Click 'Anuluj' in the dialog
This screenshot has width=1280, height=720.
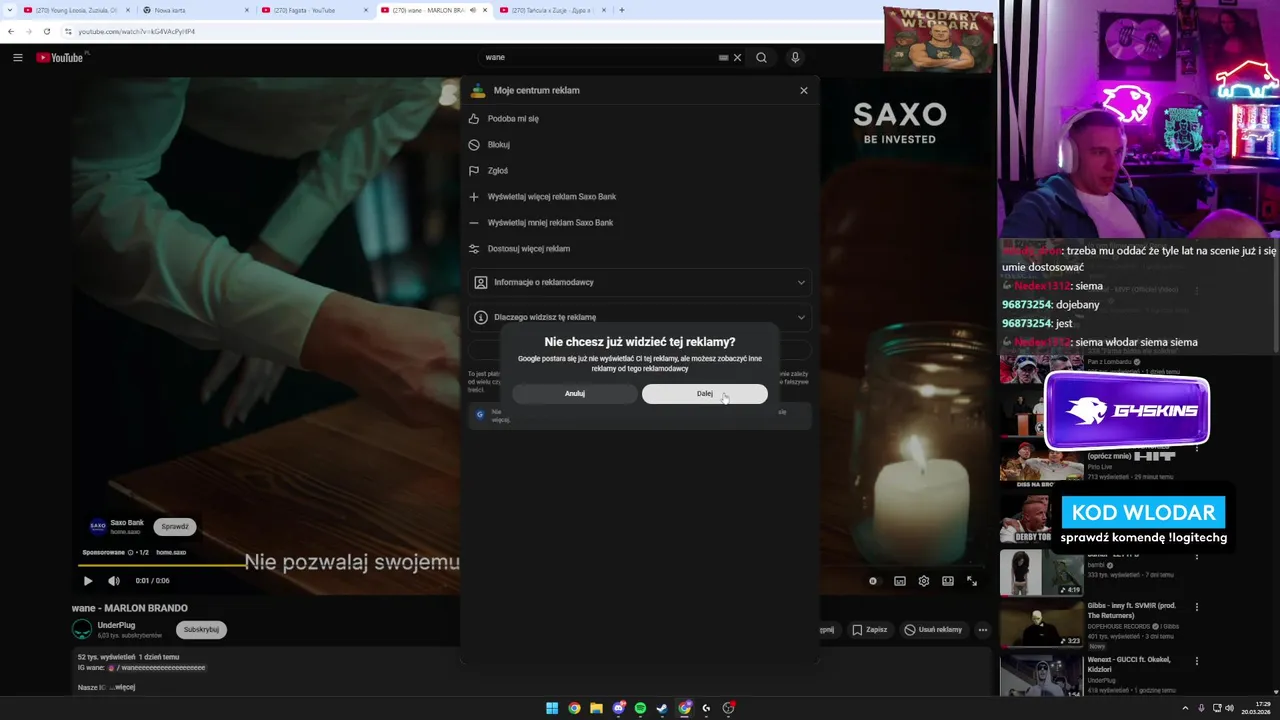coord(575,393)
